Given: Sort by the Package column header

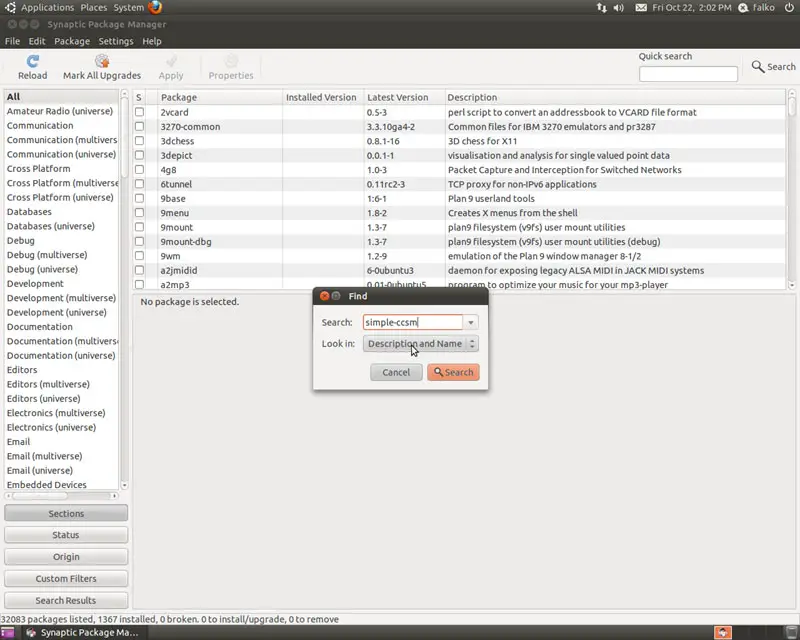Looking at the screenshot, I should (x=219, y=97).
